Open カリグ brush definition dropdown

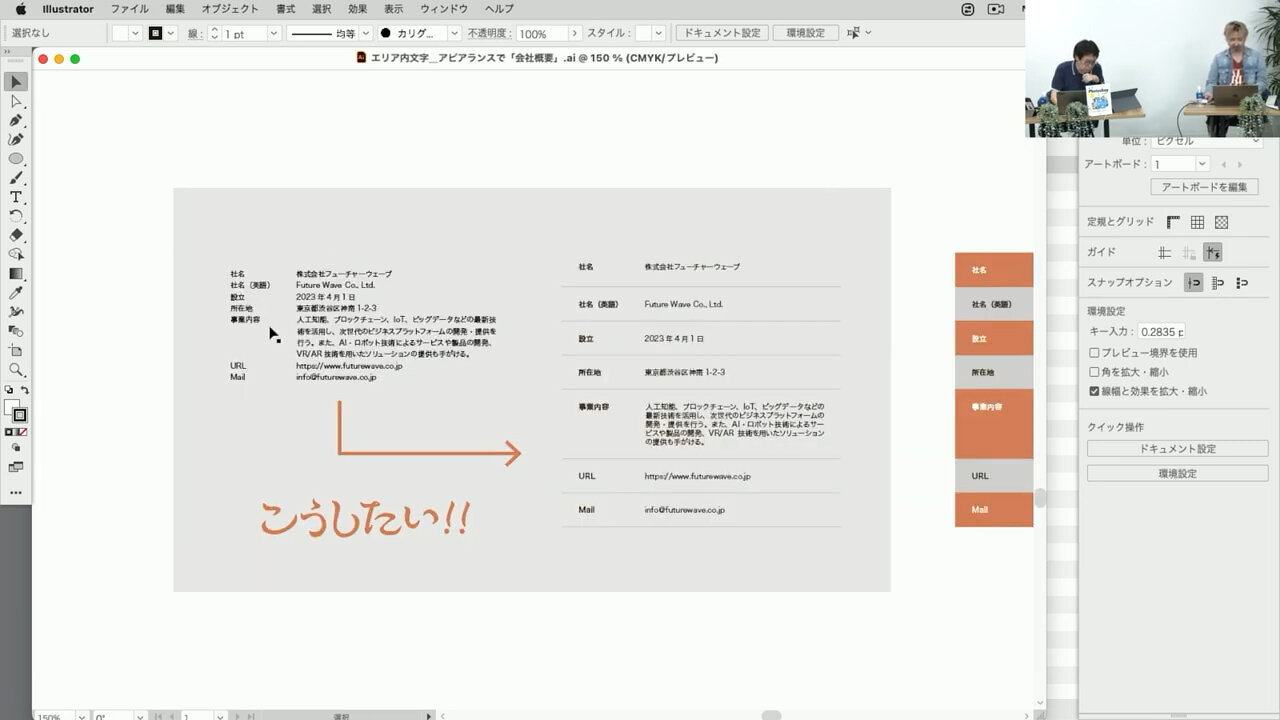click(x=454, y=33)
